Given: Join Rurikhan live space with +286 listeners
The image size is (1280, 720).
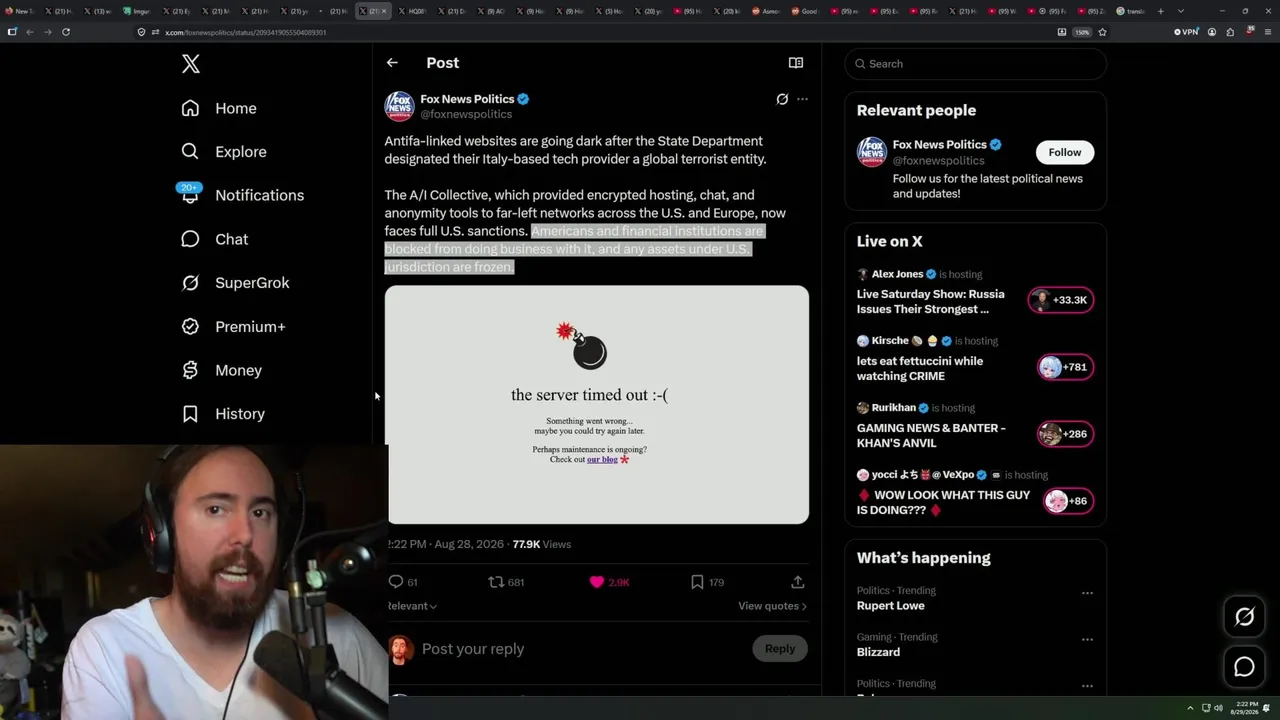Looking at the screenshot, I should pos(1066,434).
